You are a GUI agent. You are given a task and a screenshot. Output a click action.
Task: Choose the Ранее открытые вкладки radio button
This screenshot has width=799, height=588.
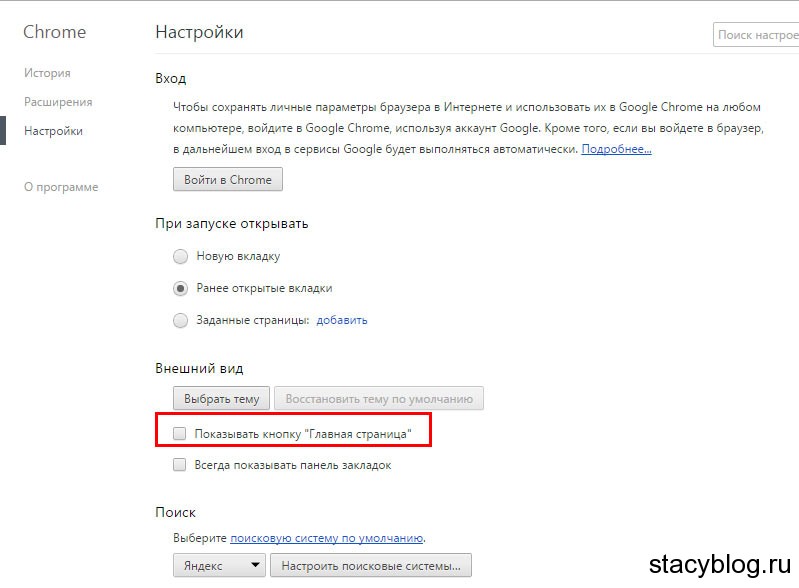(181, 288)
